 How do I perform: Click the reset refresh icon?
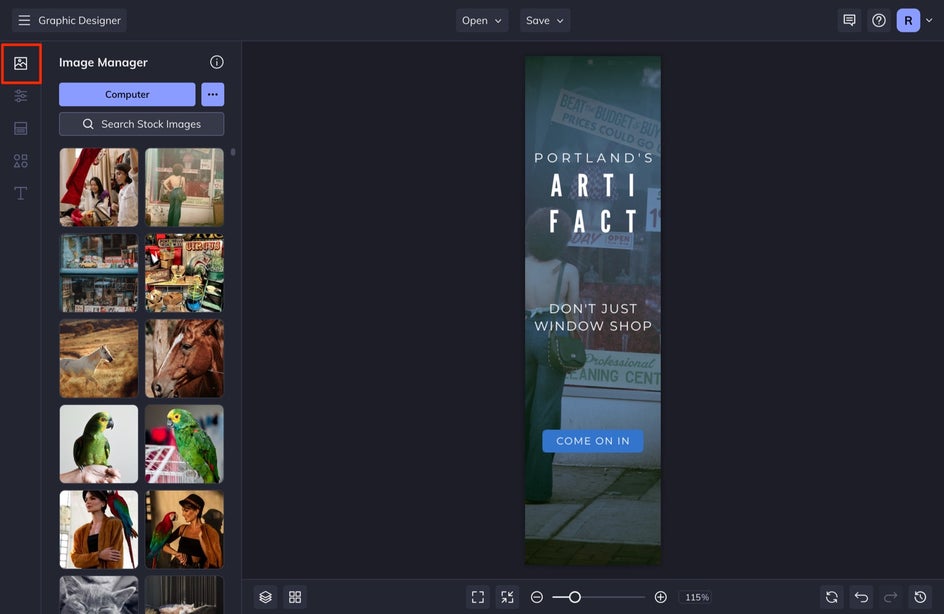831,597
